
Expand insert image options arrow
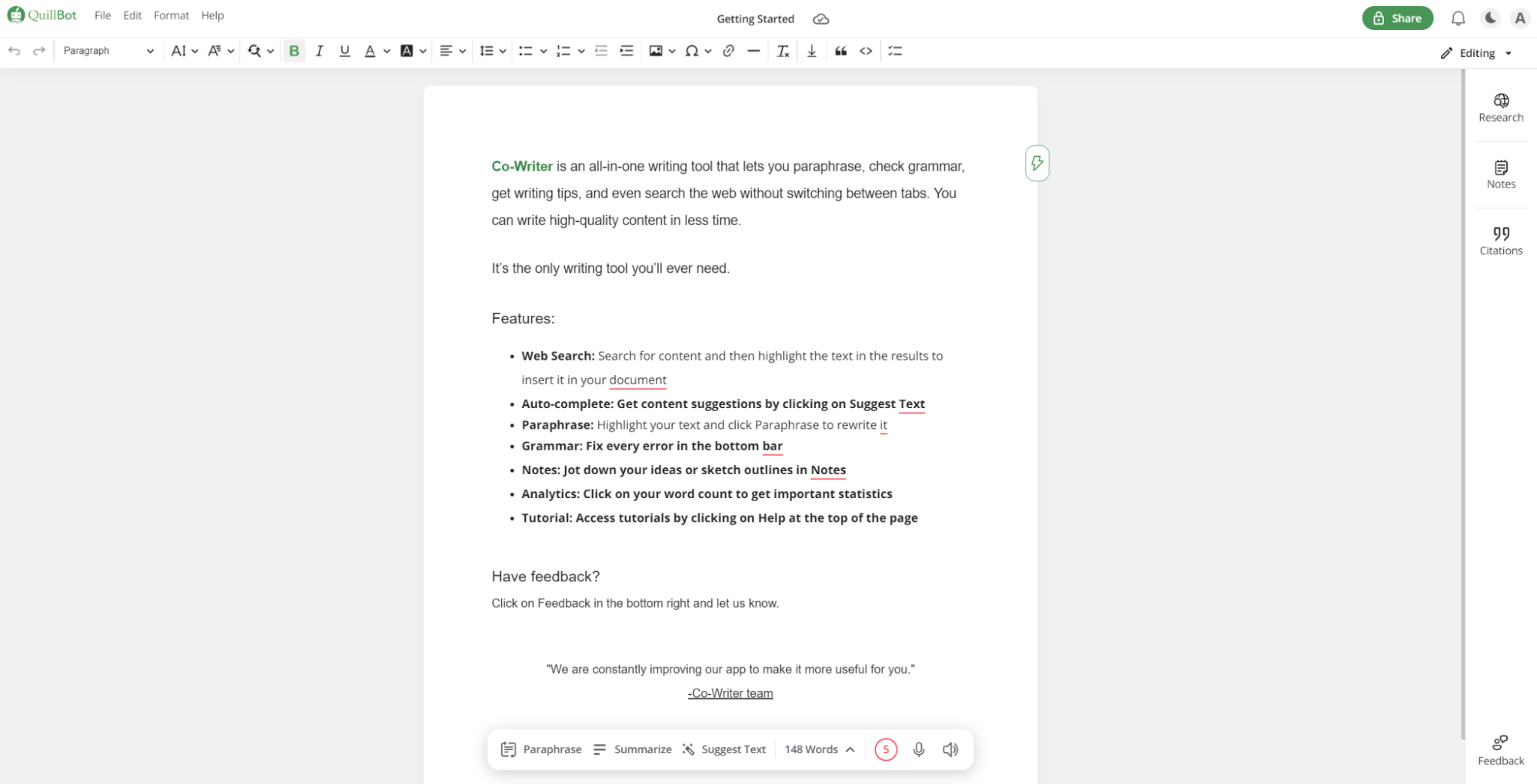pos(672,51)
